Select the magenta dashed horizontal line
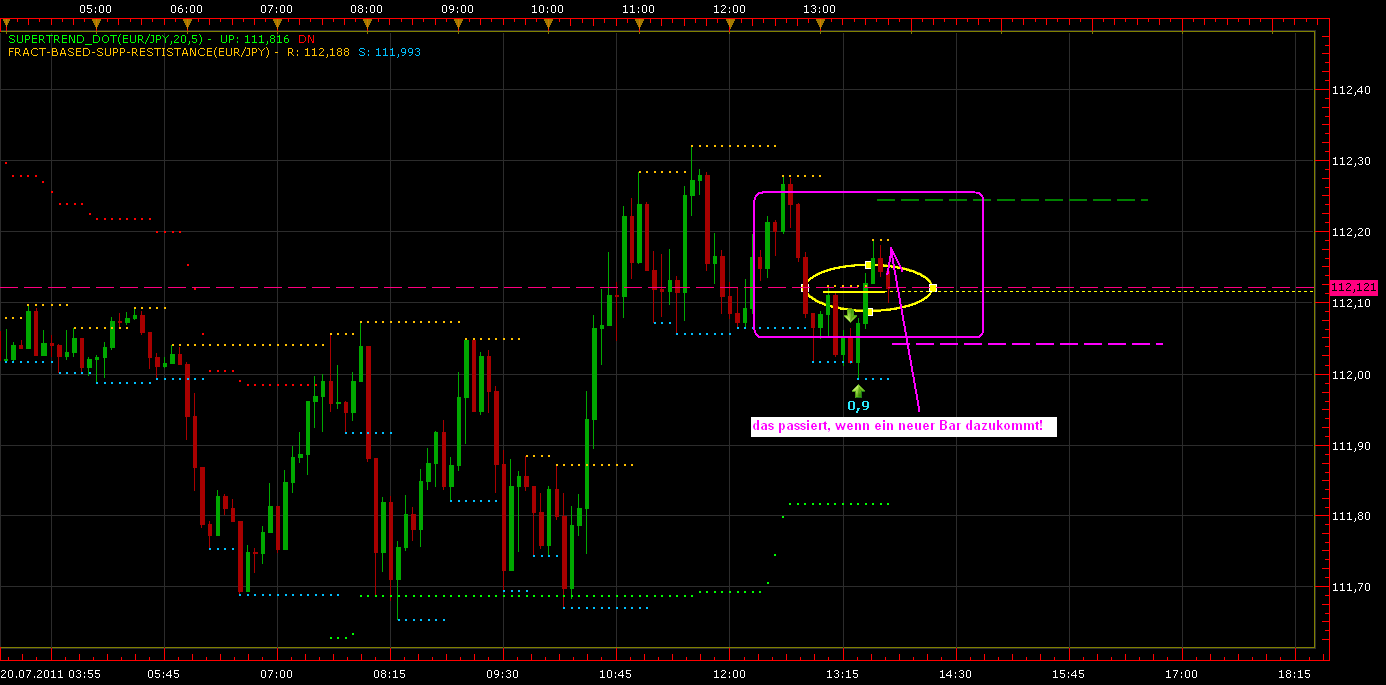The height and width of the screenshot is (685, 1386). 1027,344
